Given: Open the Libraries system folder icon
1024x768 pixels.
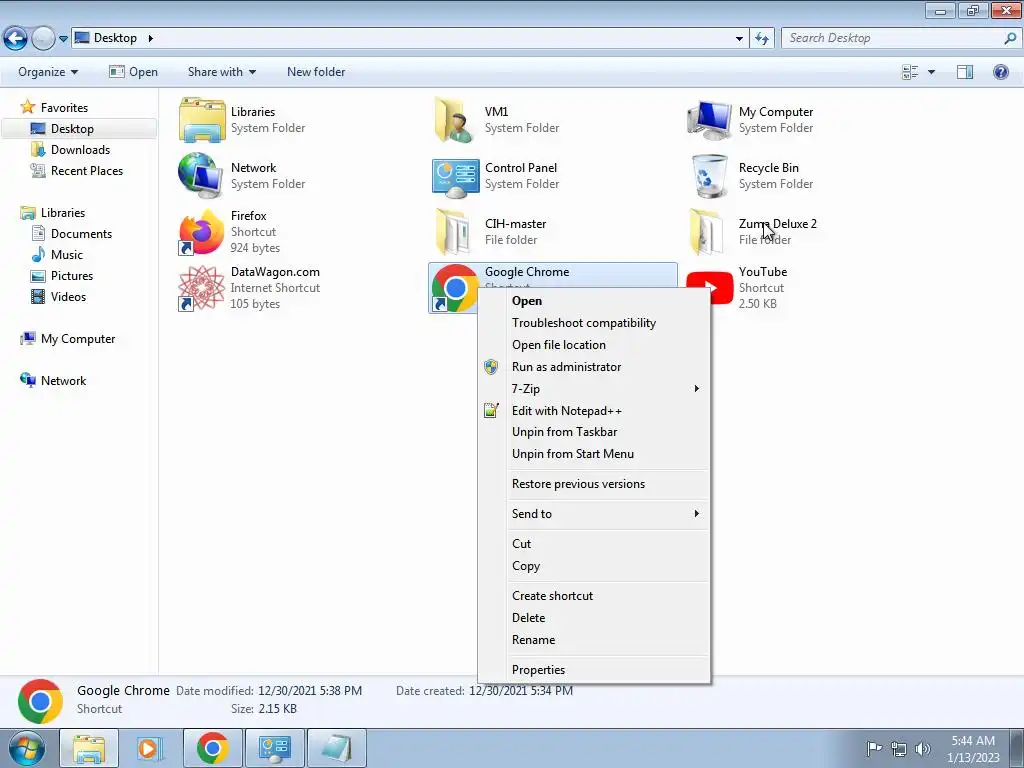Looking at the screenshot, I should 202,120.
